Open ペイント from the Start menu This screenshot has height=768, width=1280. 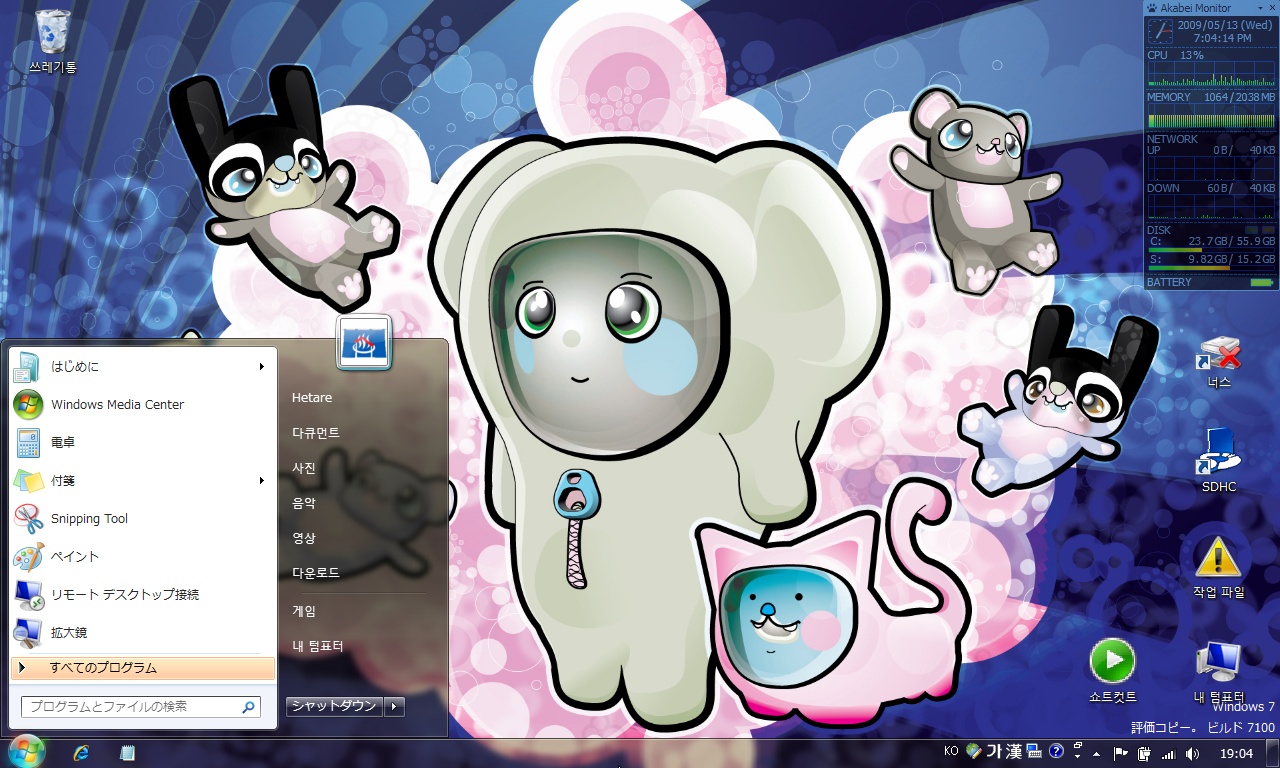[142, 556]
